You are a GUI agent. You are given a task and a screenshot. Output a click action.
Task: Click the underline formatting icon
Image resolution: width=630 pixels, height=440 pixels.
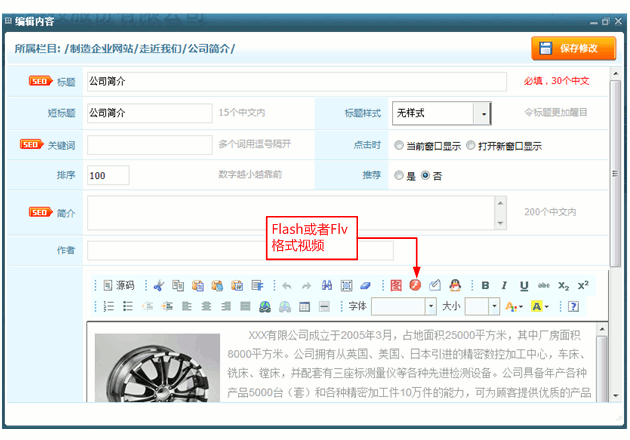click(x=524, y=285)
